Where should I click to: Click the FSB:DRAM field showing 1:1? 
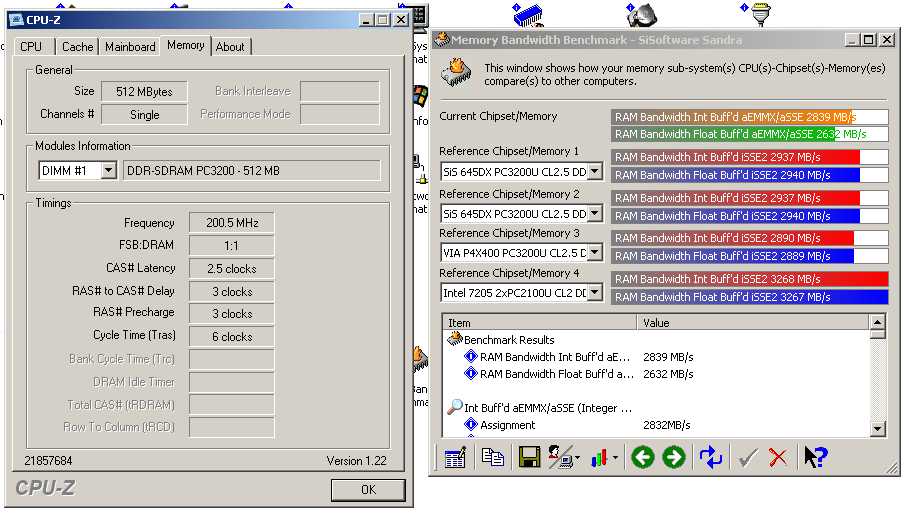(x=232, y=245)
